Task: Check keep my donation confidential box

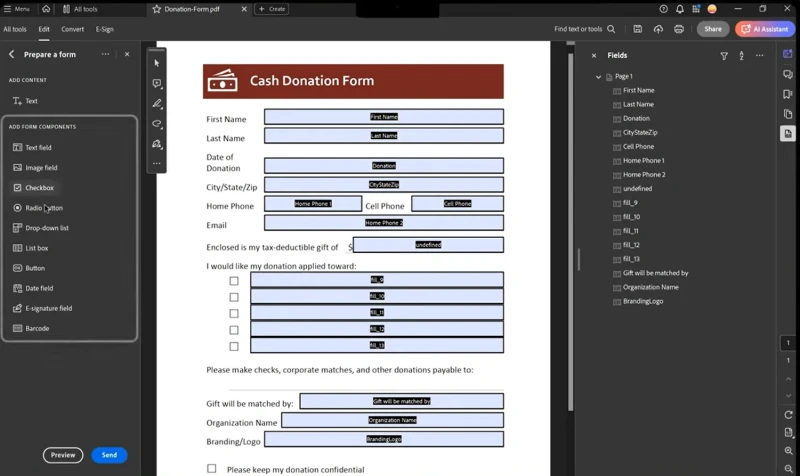Action: coord(211,468)
